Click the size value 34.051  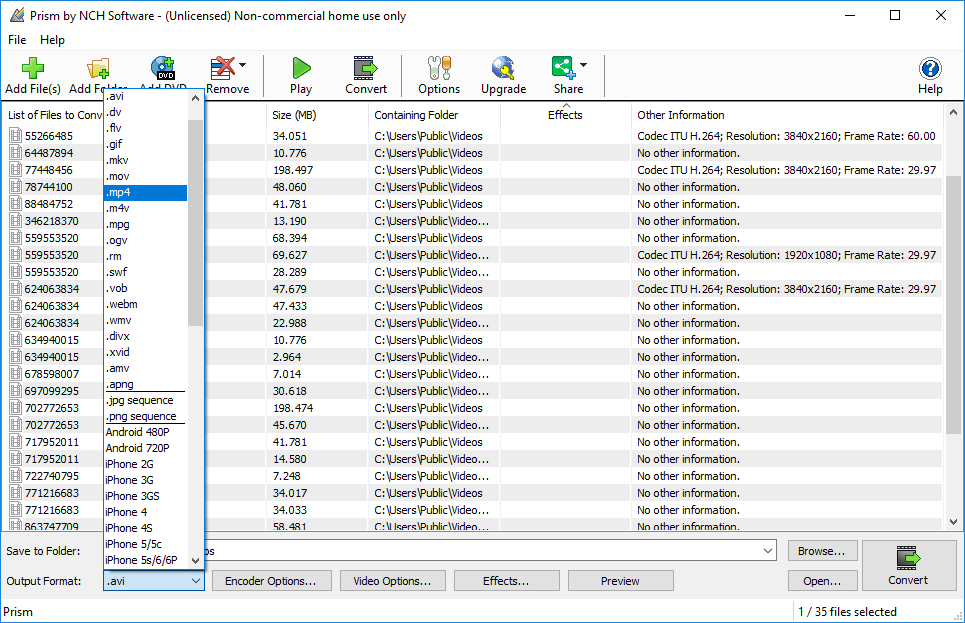pyautogui.click(x=289, y=136)
